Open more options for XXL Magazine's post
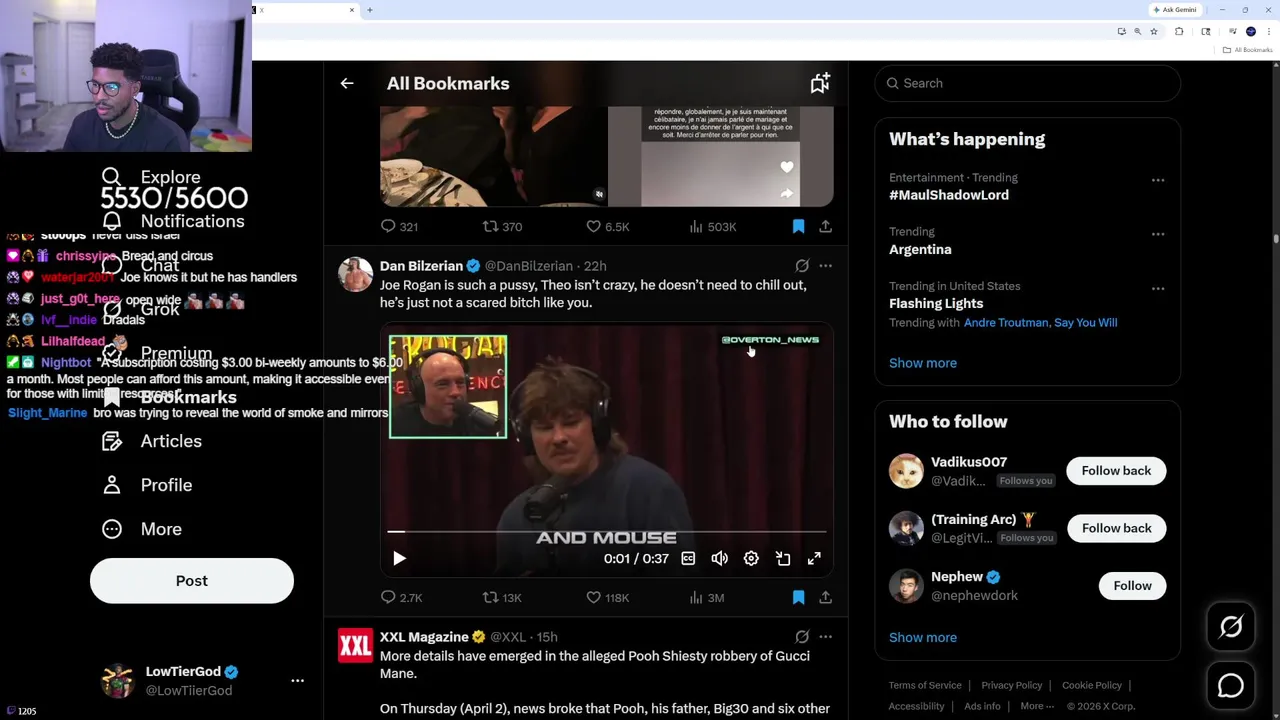Screen dimensions: 1280x720 [x=825, y=637]
